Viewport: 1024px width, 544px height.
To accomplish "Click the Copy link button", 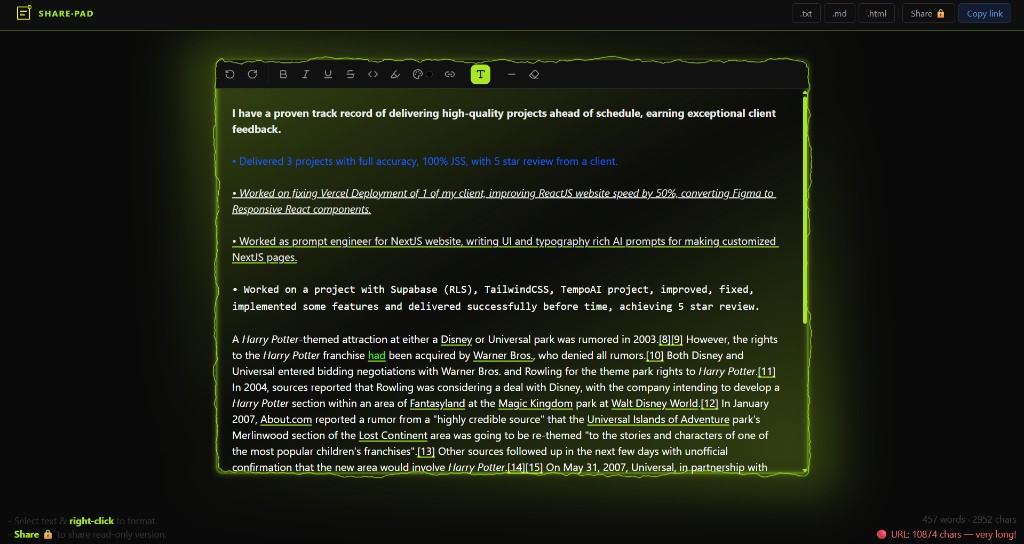I will point(984,13).
